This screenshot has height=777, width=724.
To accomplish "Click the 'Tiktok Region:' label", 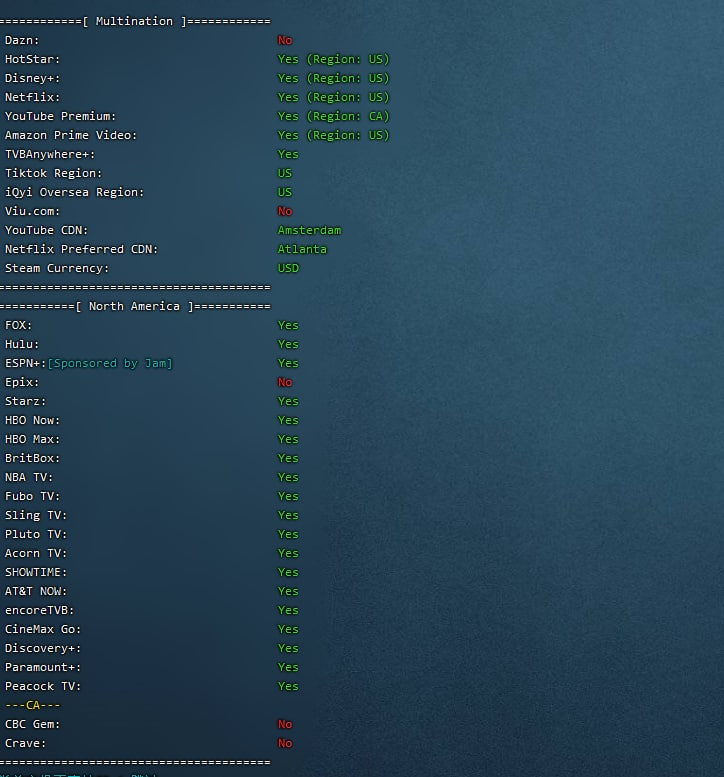I will tap(54, 173).
